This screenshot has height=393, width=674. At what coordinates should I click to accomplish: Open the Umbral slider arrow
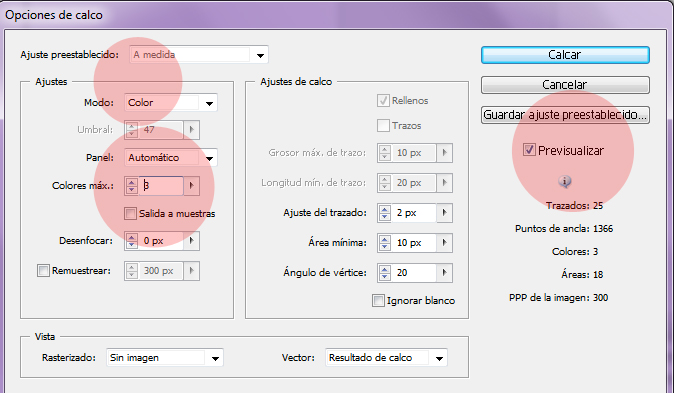coord(191,129)
